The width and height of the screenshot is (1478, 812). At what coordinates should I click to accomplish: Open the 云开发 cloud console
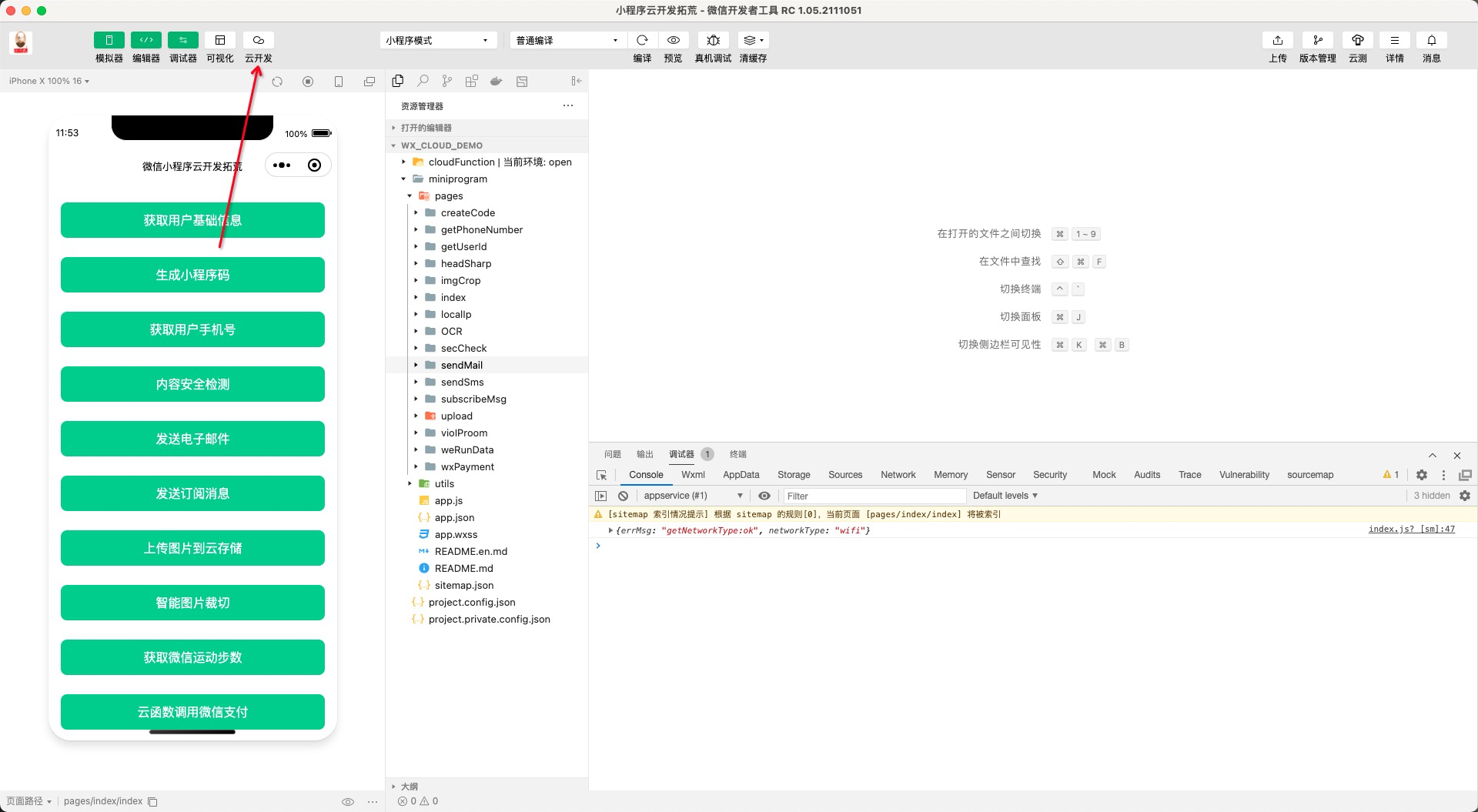pos(259,40)
